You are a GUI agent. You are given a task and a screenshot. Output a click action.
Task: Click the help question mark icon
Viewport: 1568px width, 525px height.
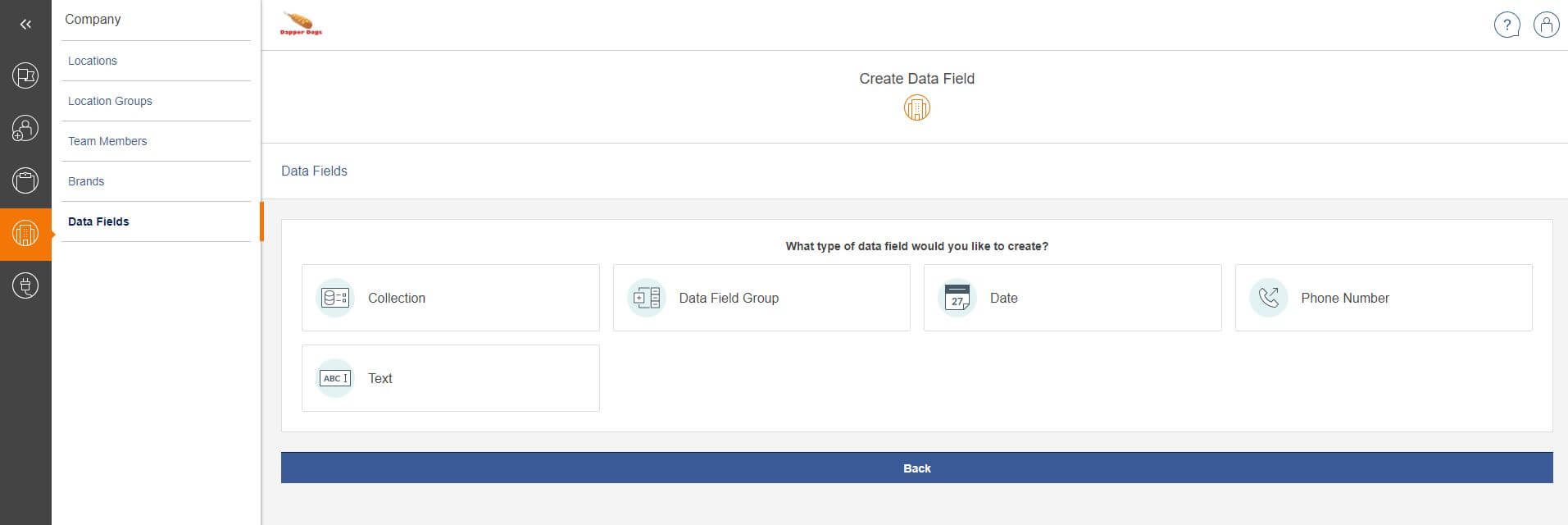(1507, 25)
